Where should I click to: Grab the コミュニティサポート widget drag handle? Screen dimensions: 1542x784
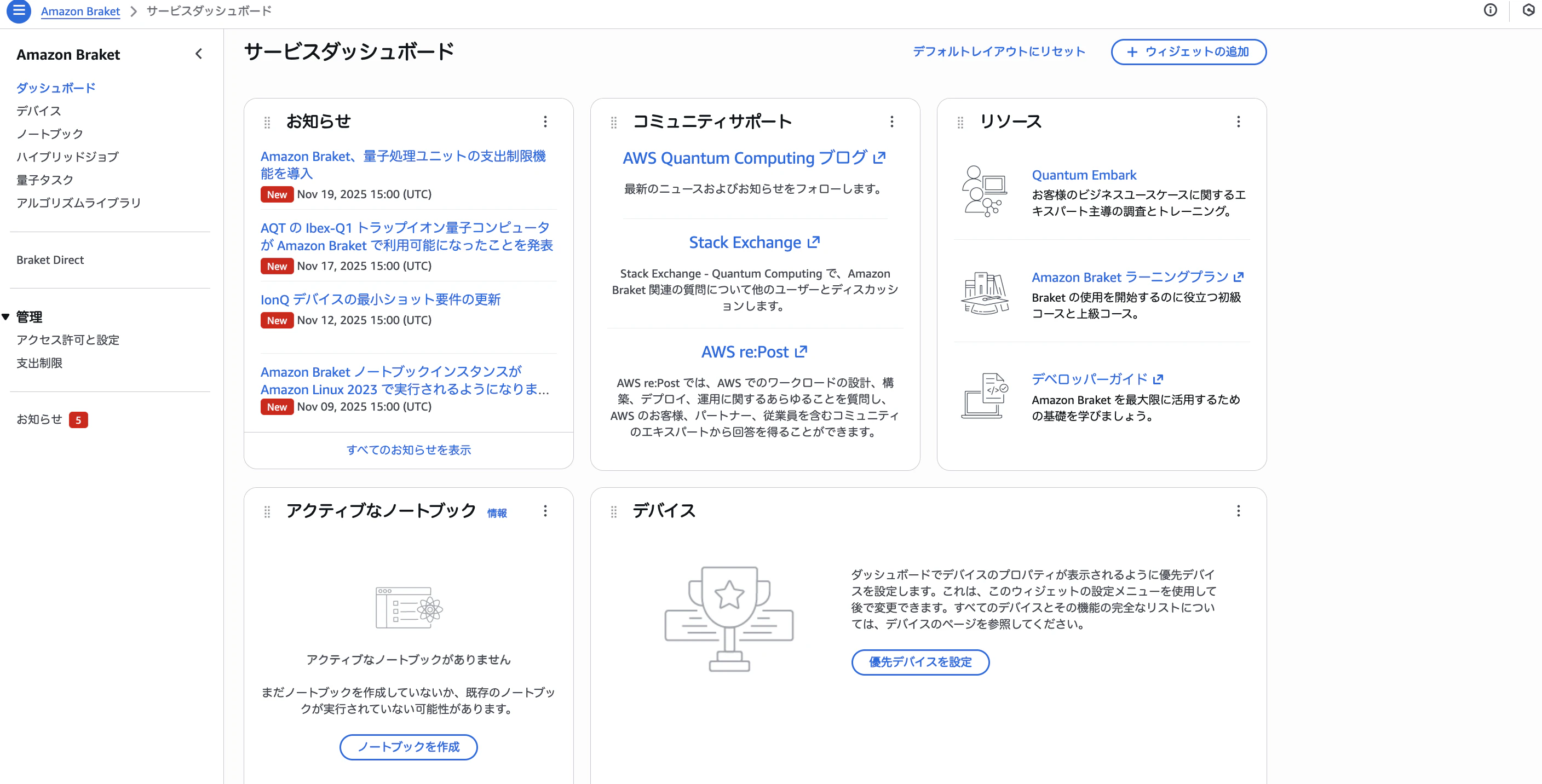coord(613,122)
